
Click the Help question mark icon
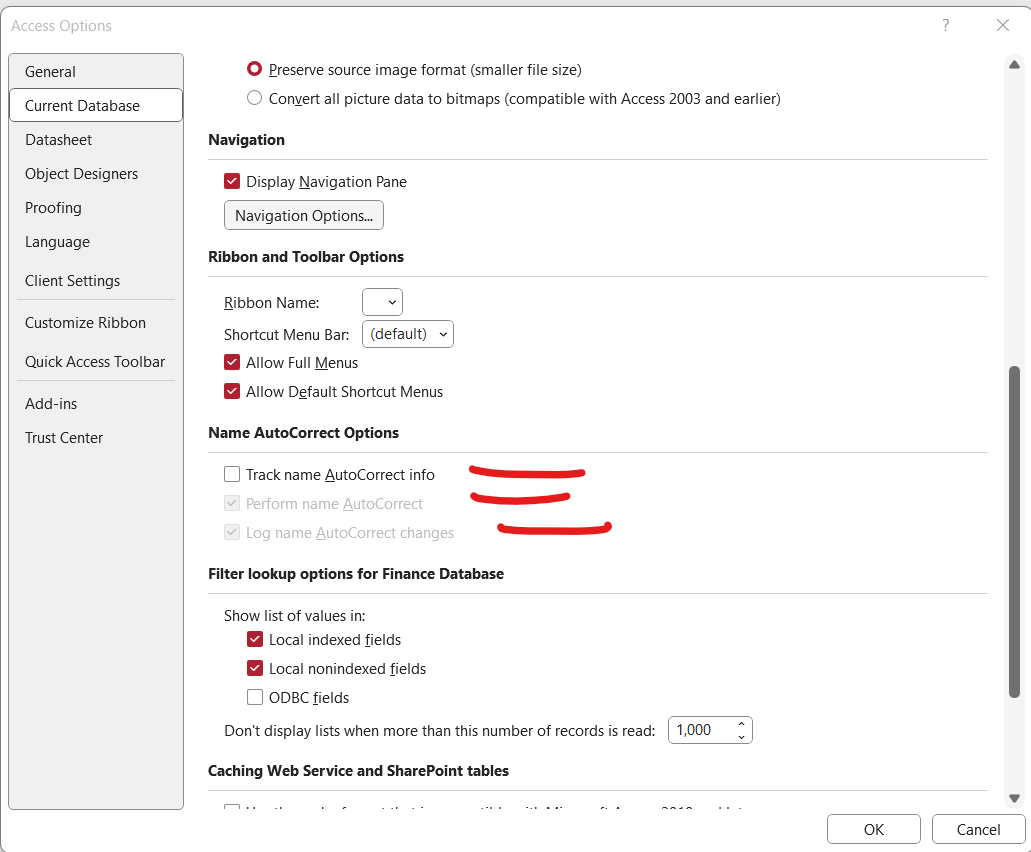(945, 26)
